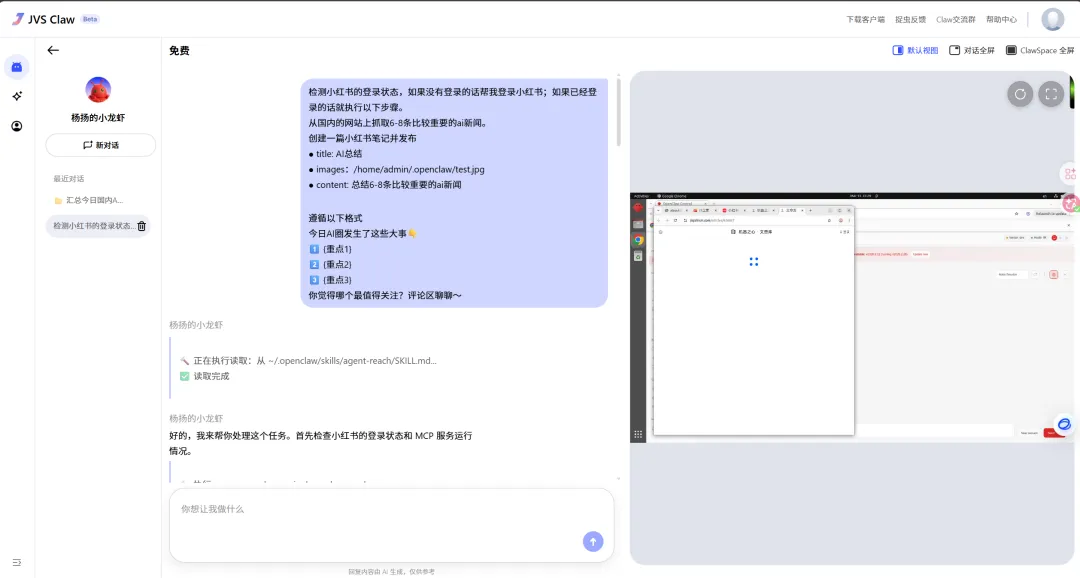
Task: Switch to 默认视图 layout
Action: 915,50
